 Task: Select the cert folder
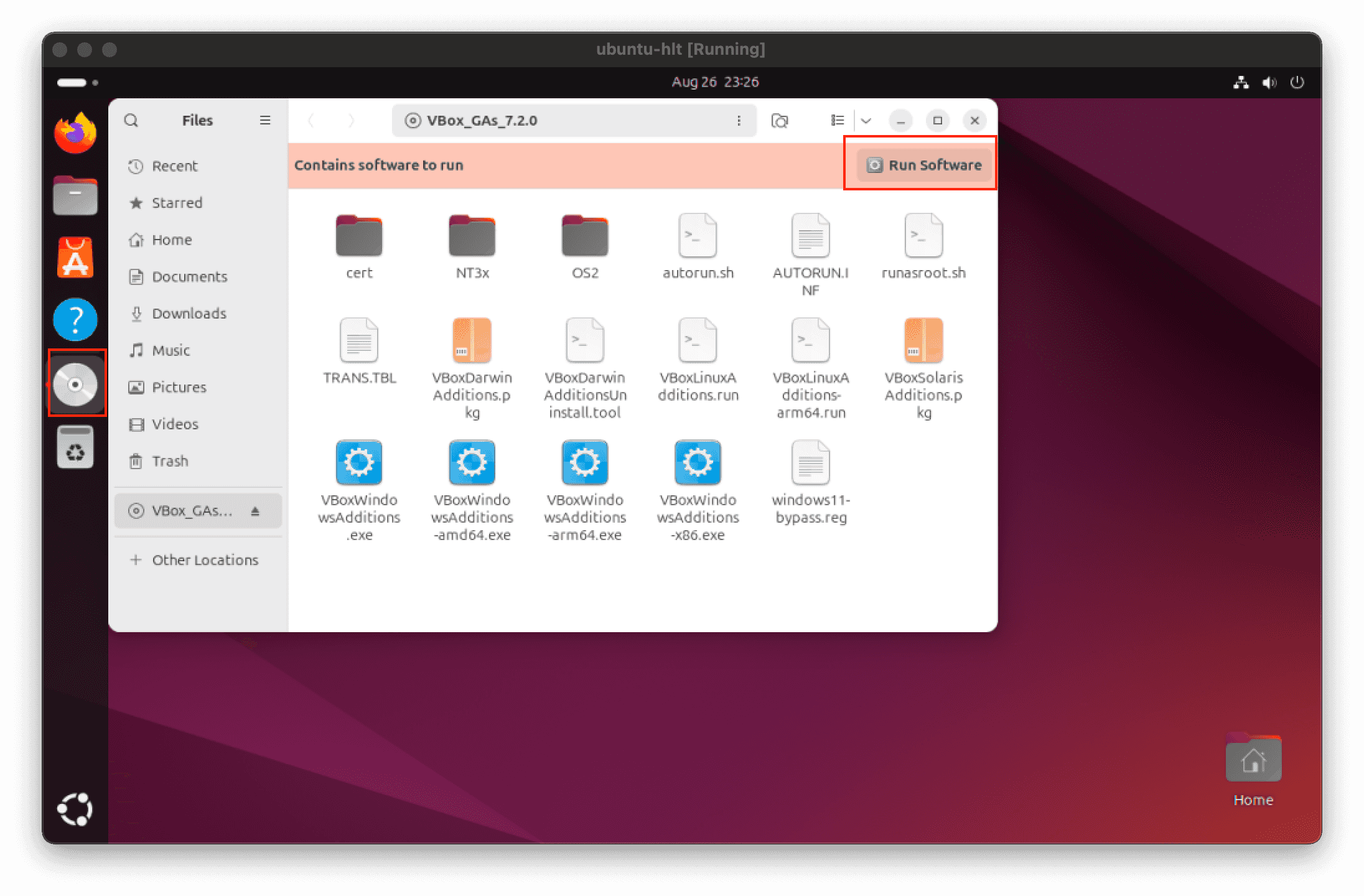(359, 246)
